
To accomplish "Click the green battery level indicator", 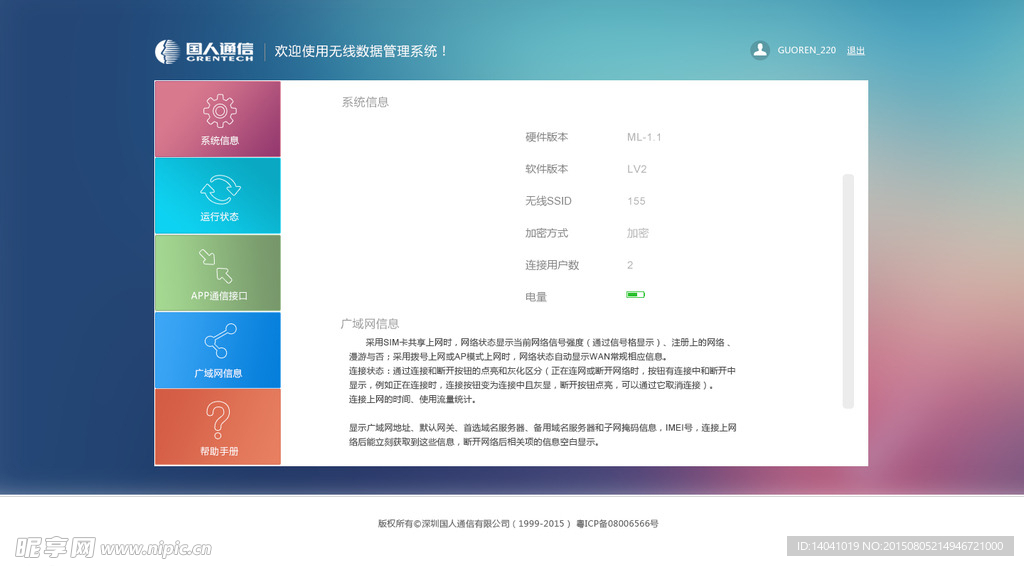I will click(635, 295).
